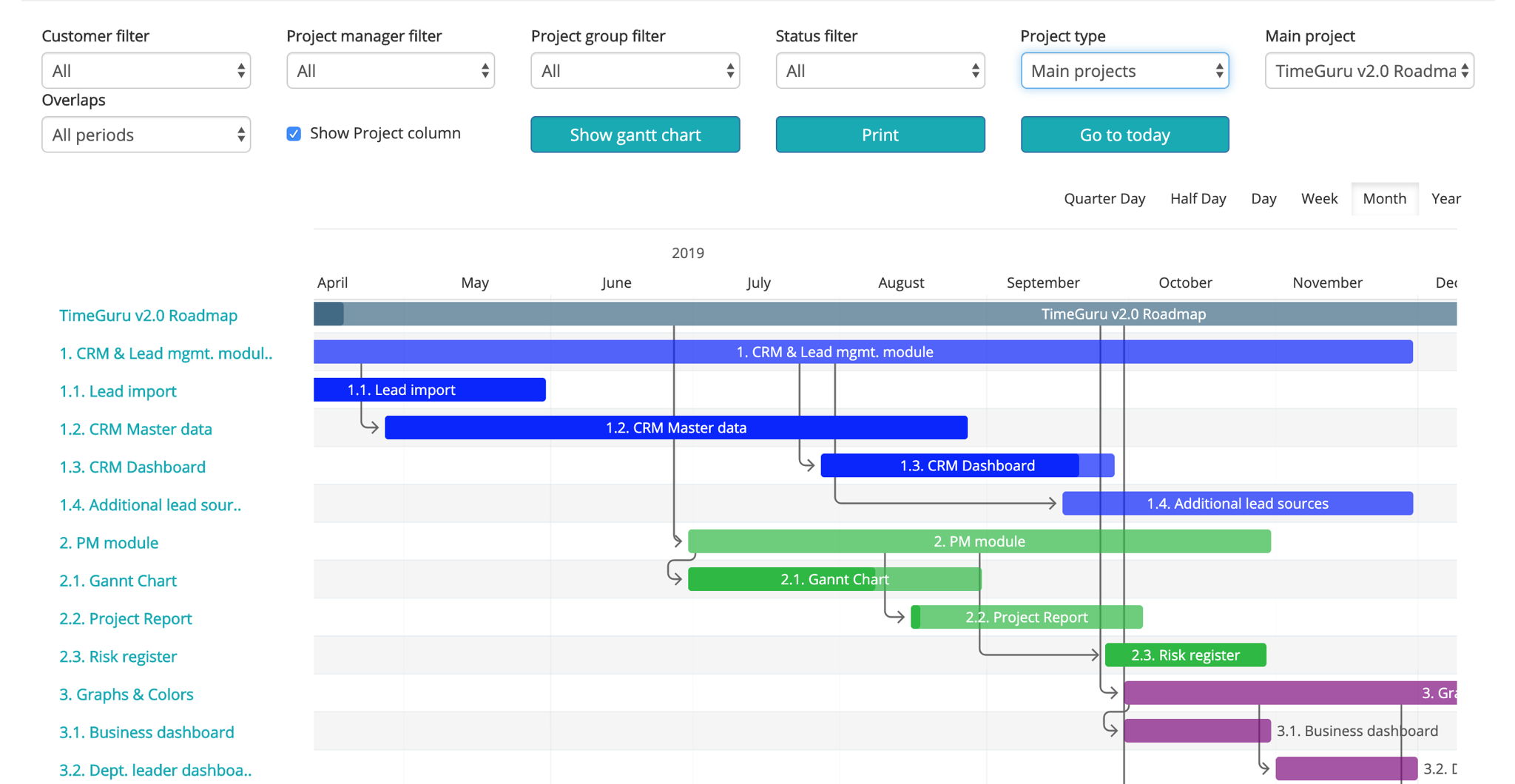
Task: Switch to Year view
Action: (x=1446, y=199)
